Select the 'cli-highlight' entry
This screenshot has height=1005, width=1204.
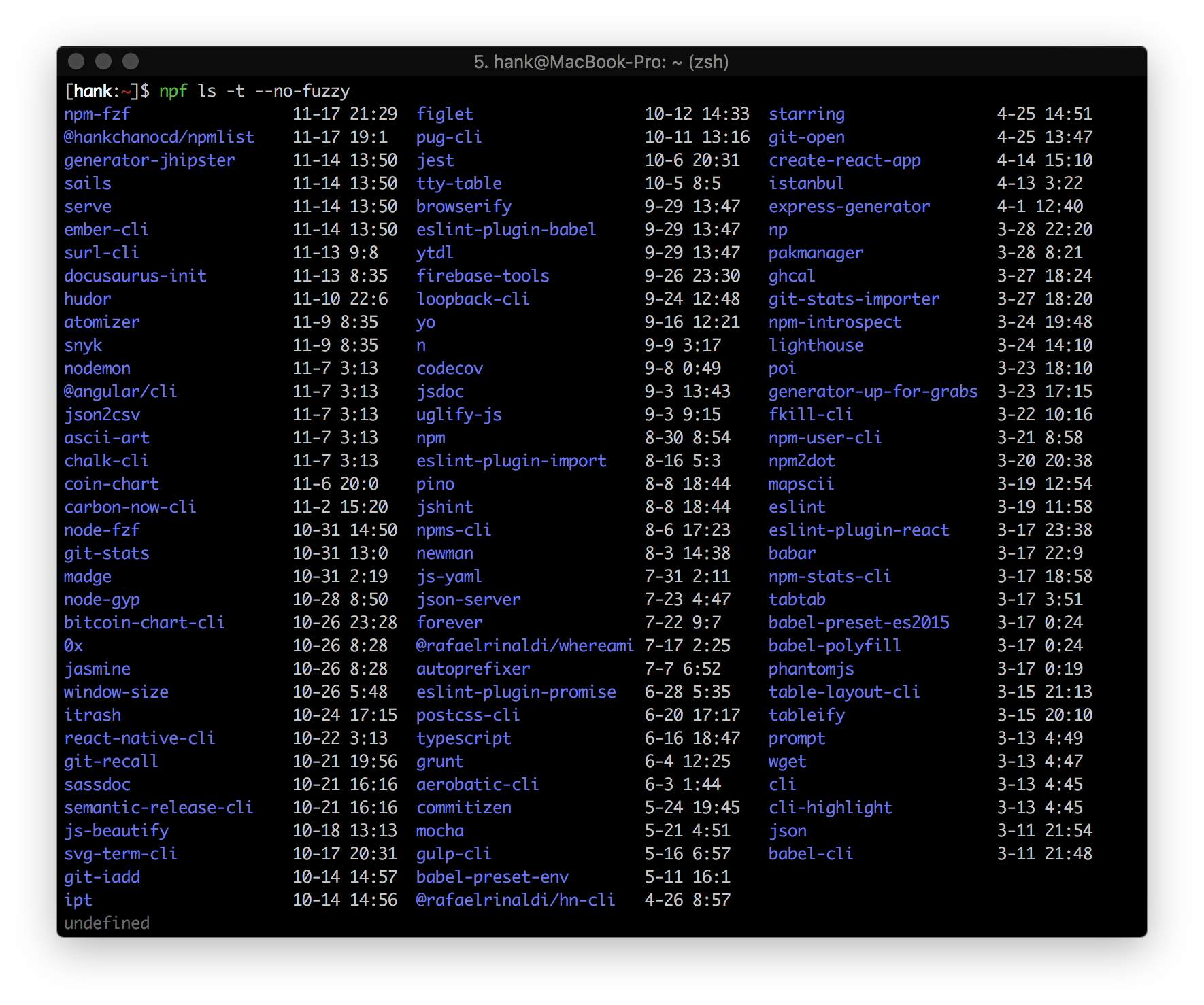point(831,808)
